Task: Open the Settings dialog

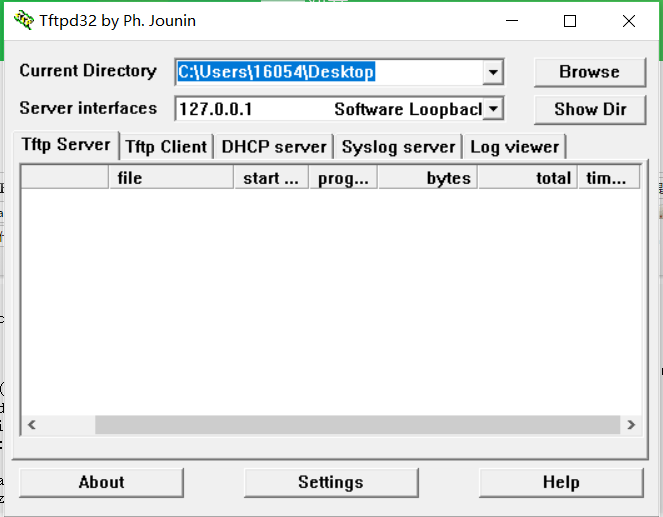Action: pyautogui.click(x=331, y=482)
